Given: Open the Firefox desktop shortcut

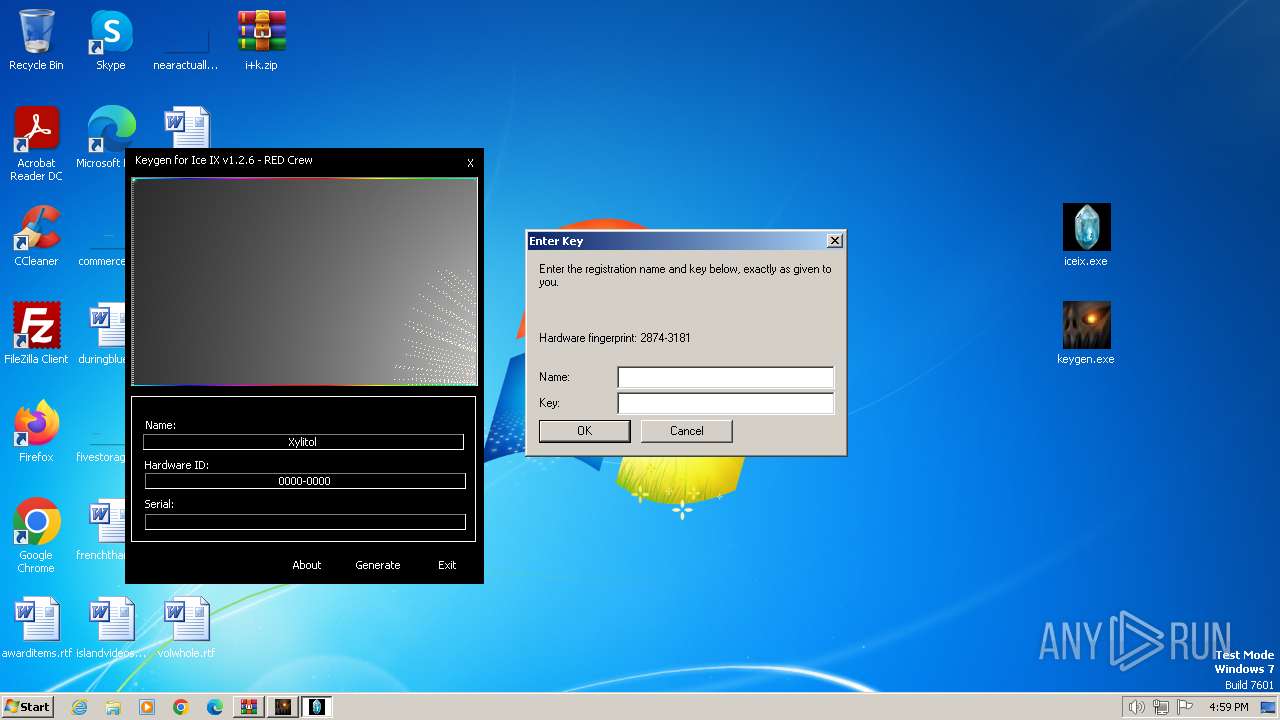Looking at the screenshot, I should [36, 432].
